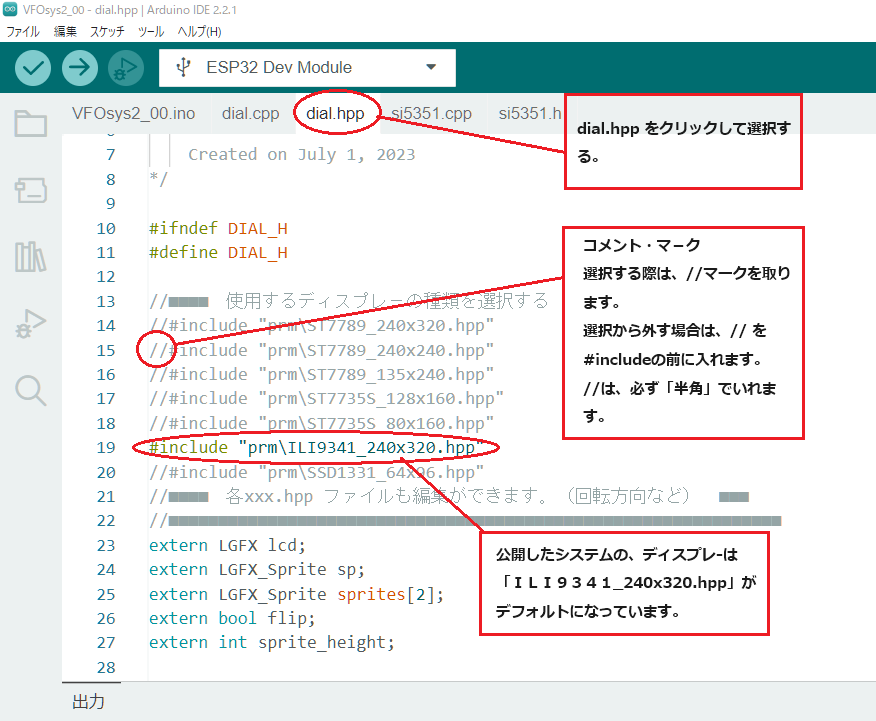The width and height of the screenshot is (876, 721).
Task: Click the Arduino IDE logo in title bar
Action: [10, 9]
